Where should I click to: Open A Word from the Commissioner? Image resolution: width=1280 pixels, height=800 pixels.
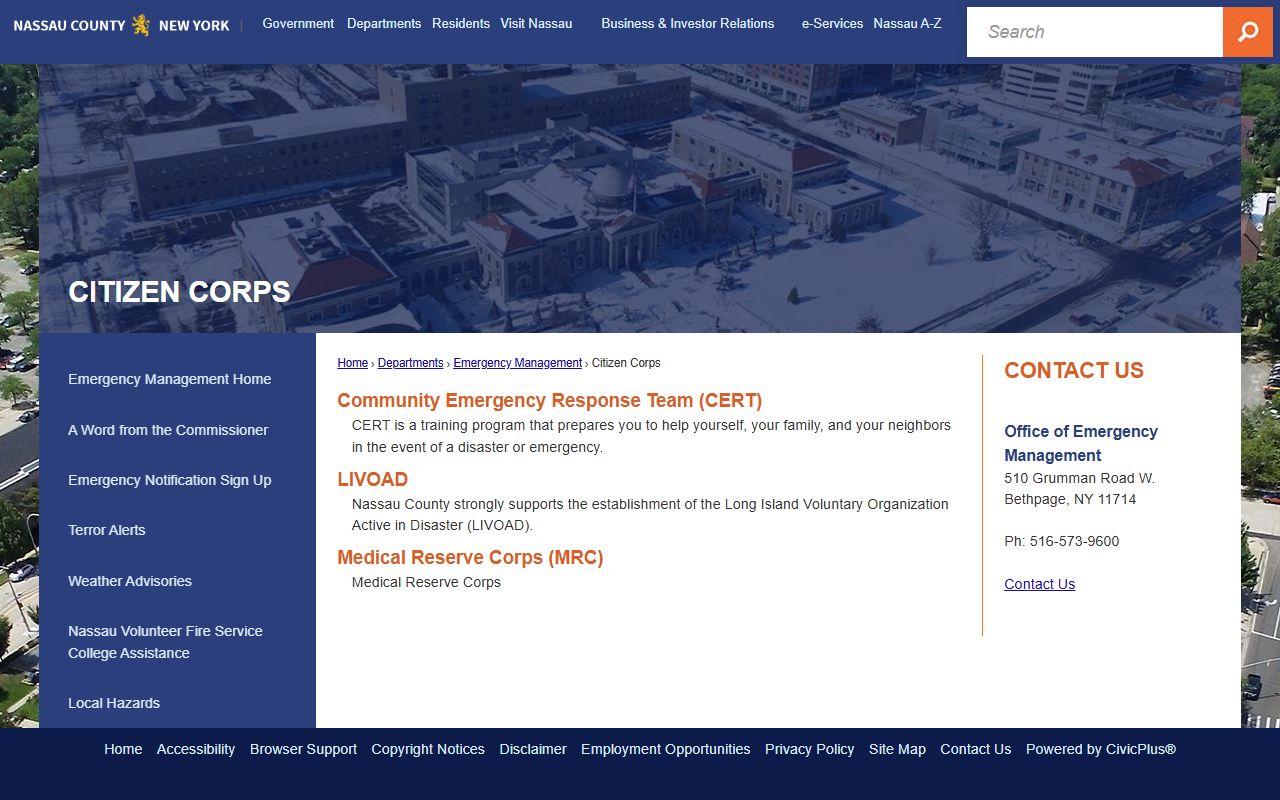[x=168, y=430]
